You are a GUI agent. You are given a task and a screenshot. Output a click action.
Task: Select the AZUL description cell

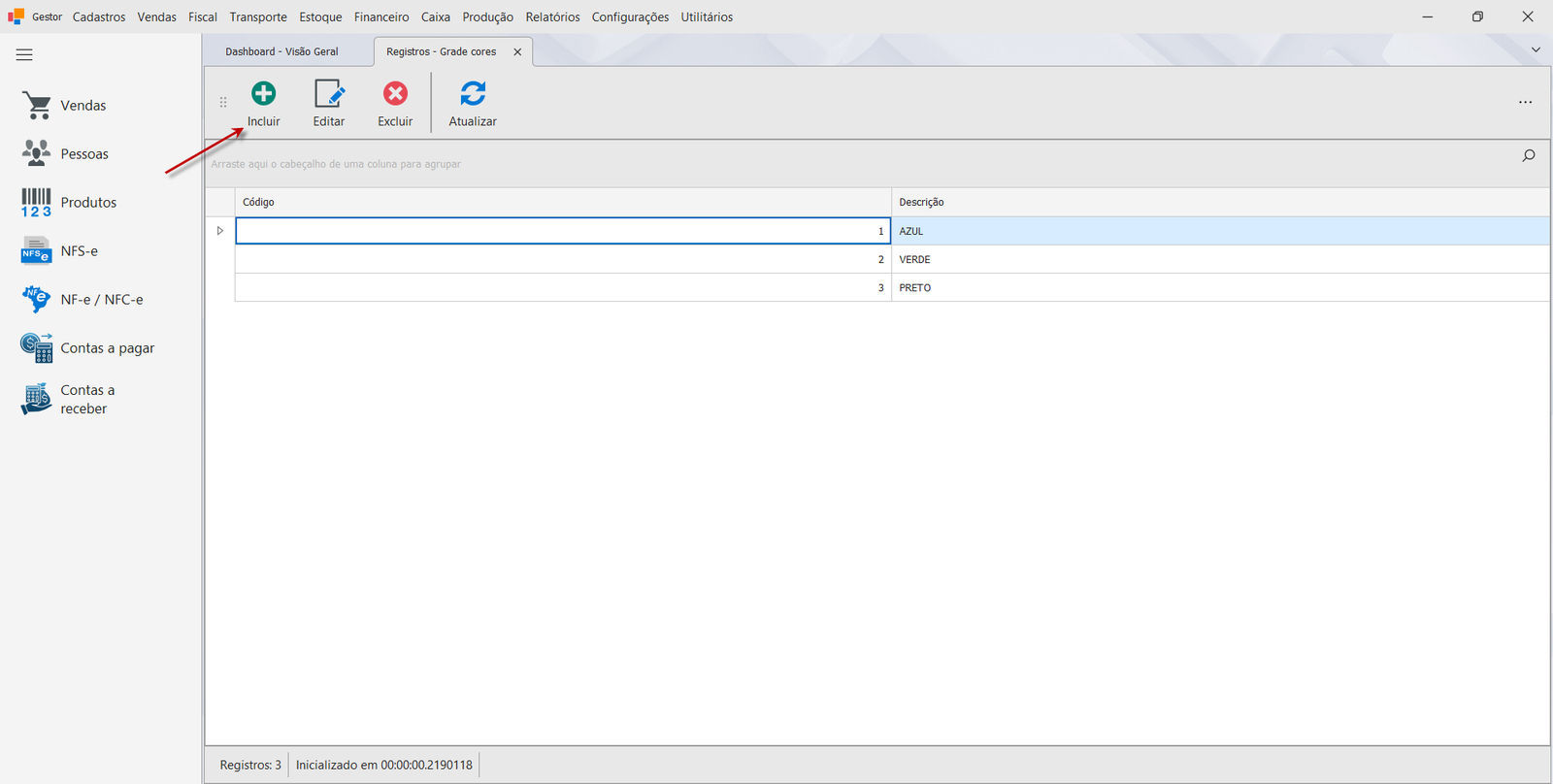(x=1220, y=231)
